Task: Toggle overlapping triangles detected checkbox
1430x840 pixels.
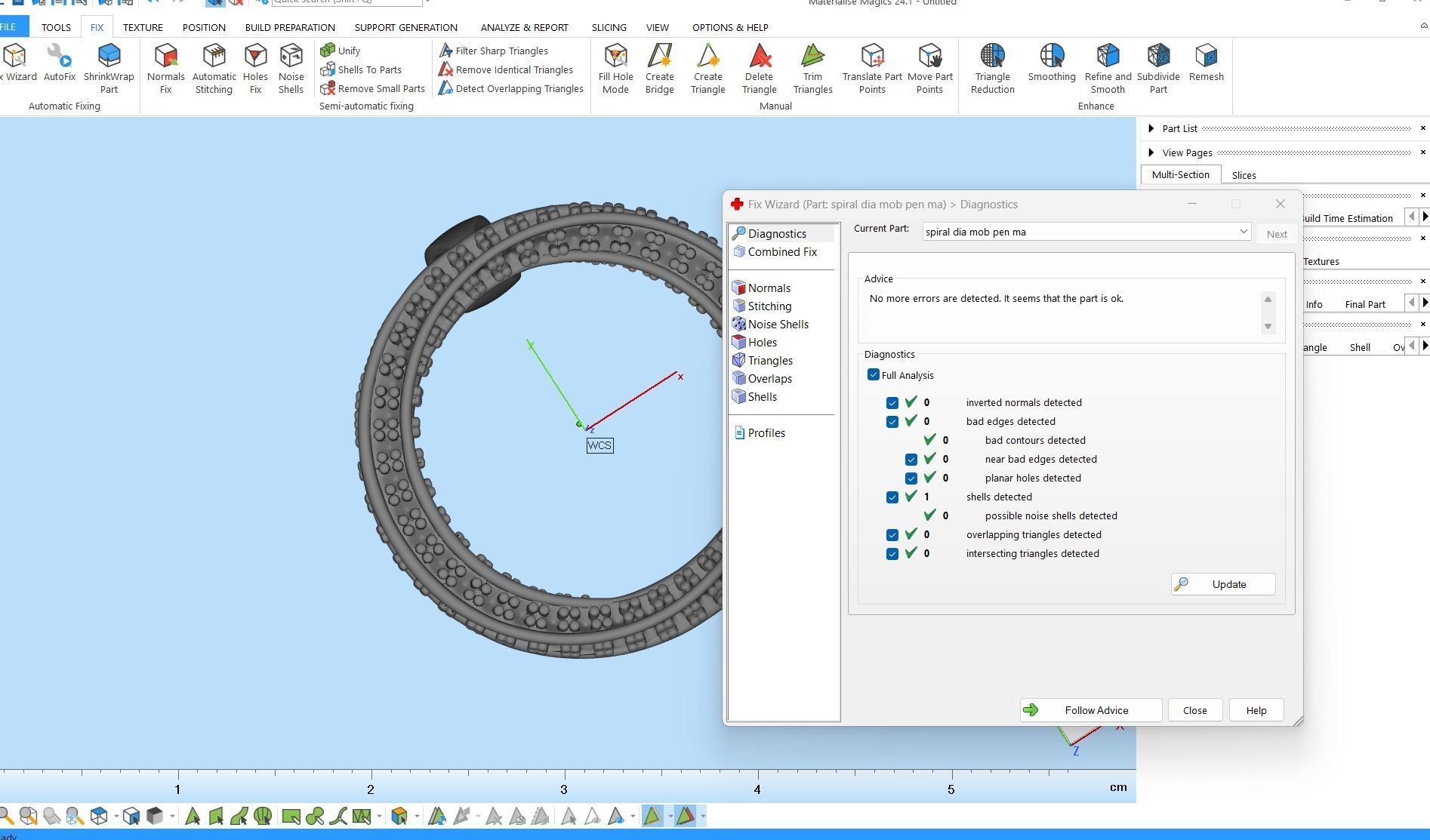Action: [892, 535]
